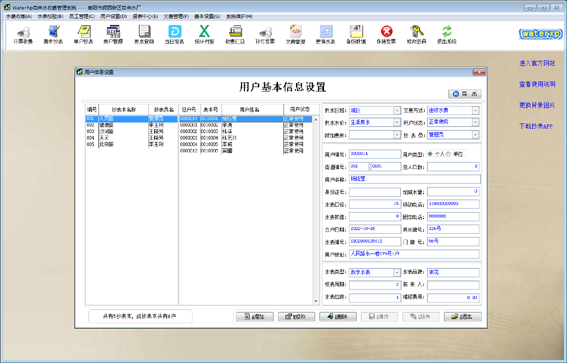Open the 用户设置(D) menu
The image size is (567, 363).
click(114, 16)
